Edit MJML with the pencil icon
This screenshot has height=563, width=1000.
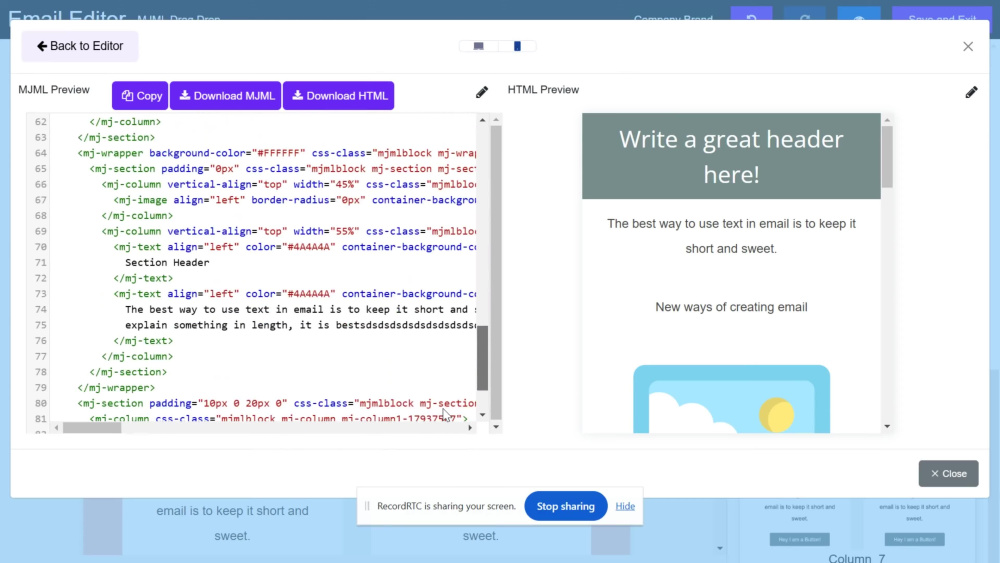coord(482,92)
